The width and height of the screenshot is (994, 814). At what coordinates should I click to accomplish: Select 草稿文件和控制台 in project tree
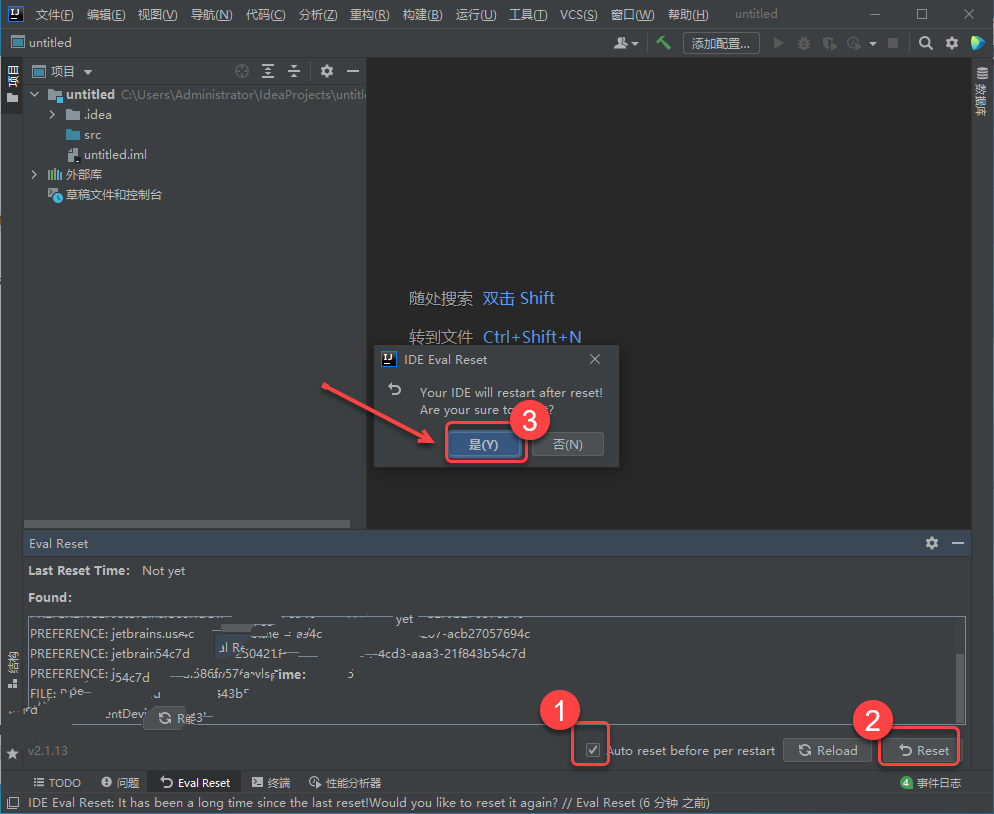105,195
